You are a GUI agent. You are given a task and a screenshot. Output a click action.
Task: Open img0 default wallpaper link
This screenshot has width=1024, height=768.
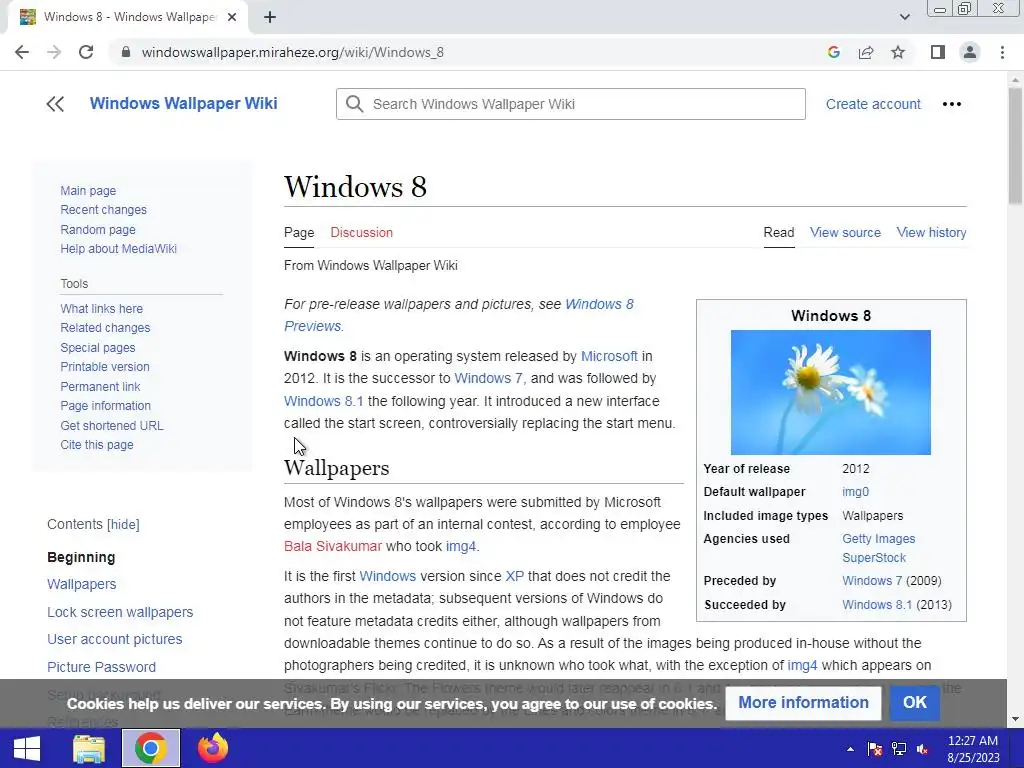click(x=855, y=492)
